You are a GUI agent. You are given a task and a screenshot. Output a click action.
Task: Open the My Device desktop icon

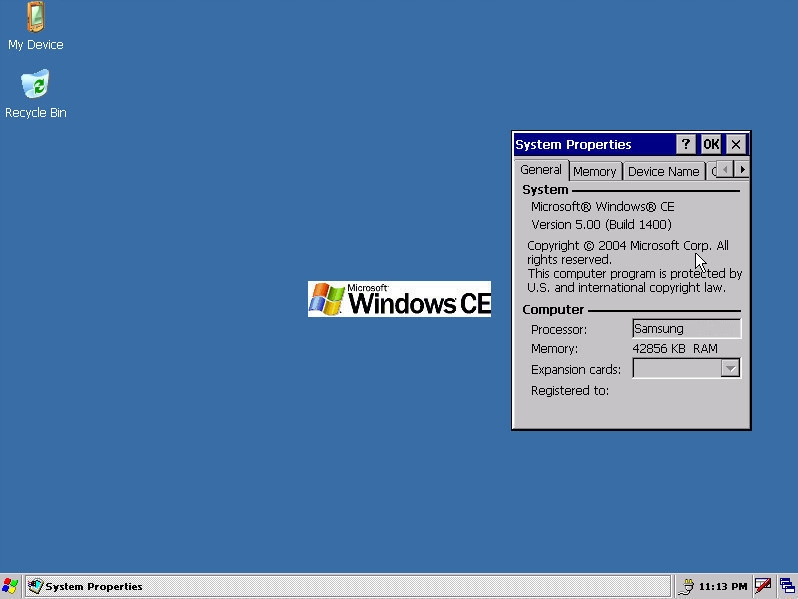[36, 25]
